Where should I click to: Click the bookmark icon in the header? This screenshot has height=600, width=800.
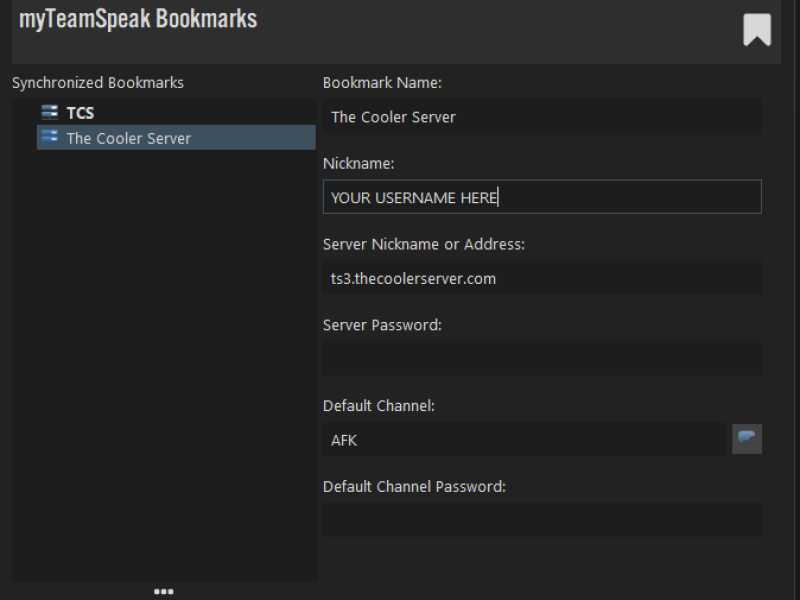(757, 30)
